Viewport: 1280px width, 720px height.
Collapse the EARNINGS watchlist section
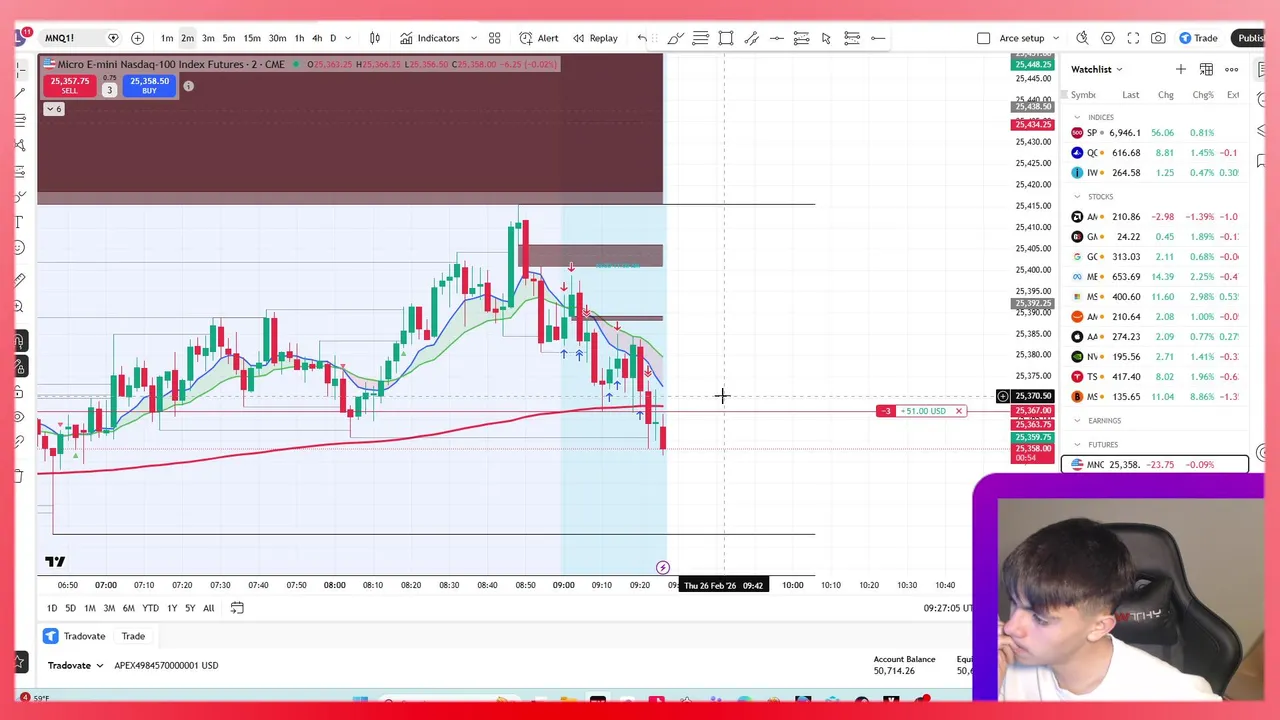1077,421
